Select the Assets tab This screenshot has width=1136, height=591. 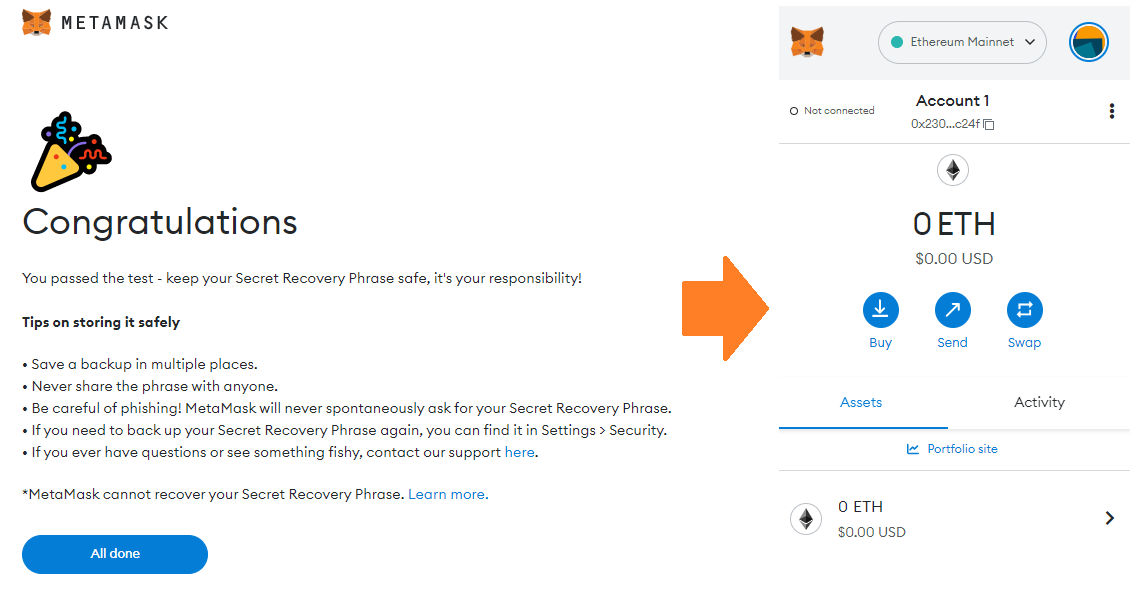click(861, 402)
